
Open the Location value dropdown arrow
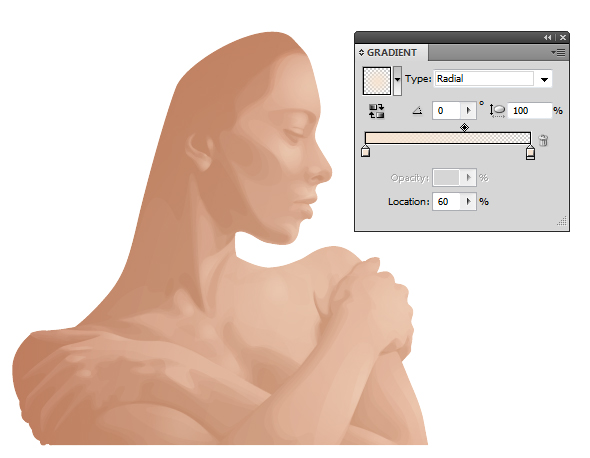pyautogui.click(x=468, y=202)
